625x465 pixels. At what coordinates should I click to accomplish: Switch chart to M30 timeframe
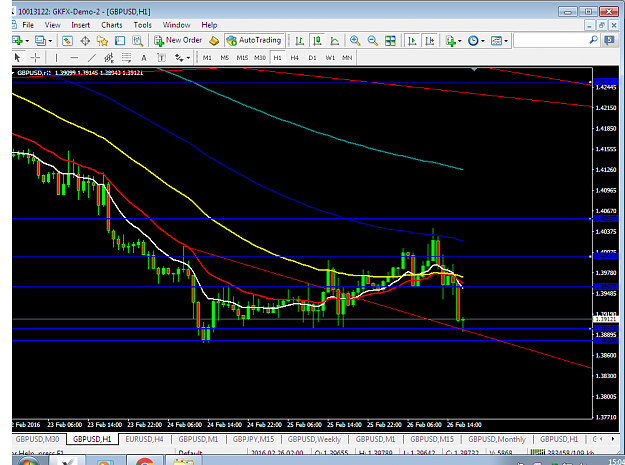260,58
